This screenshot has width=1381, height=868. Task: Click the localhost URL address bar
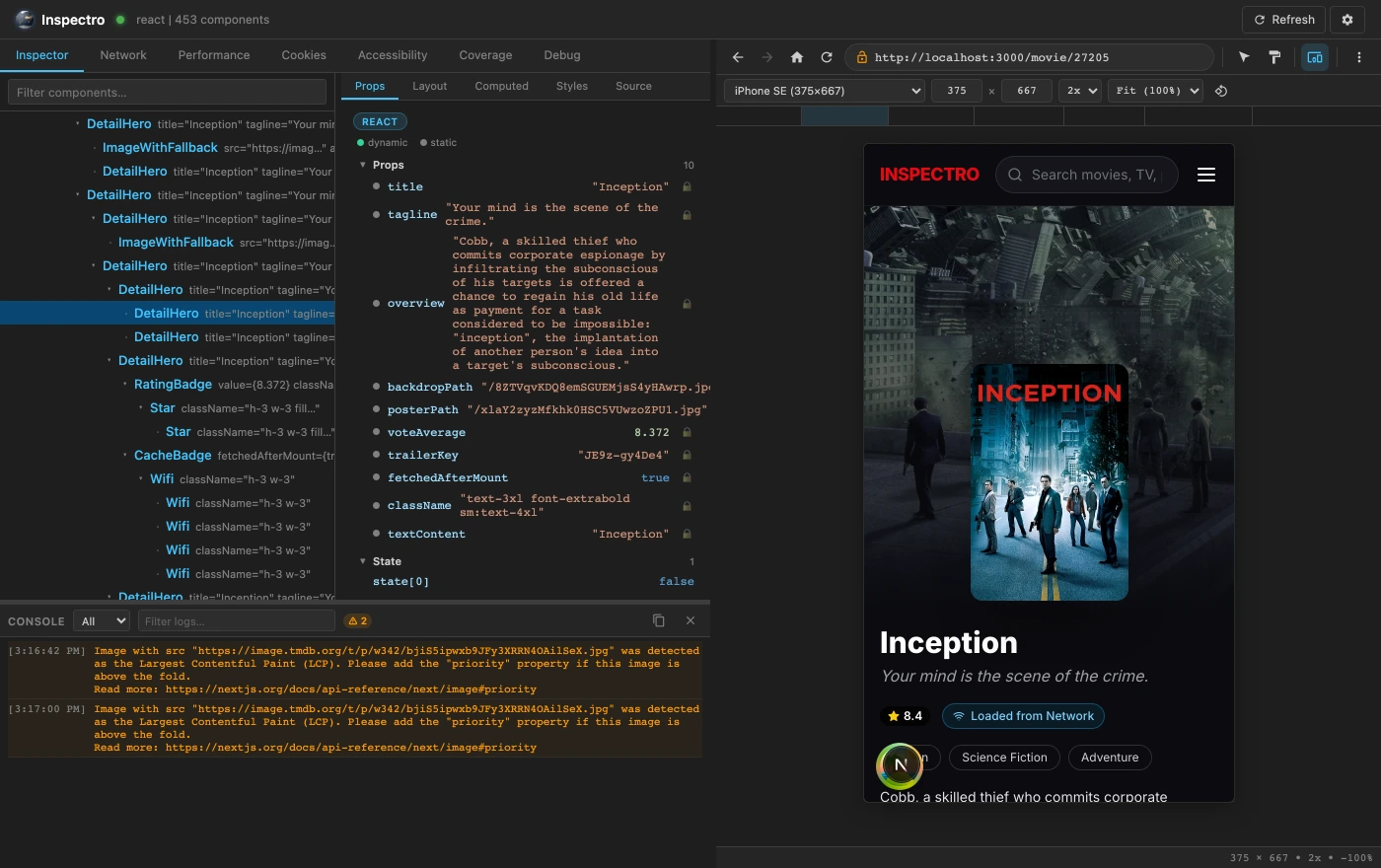tap(1028, 57)
